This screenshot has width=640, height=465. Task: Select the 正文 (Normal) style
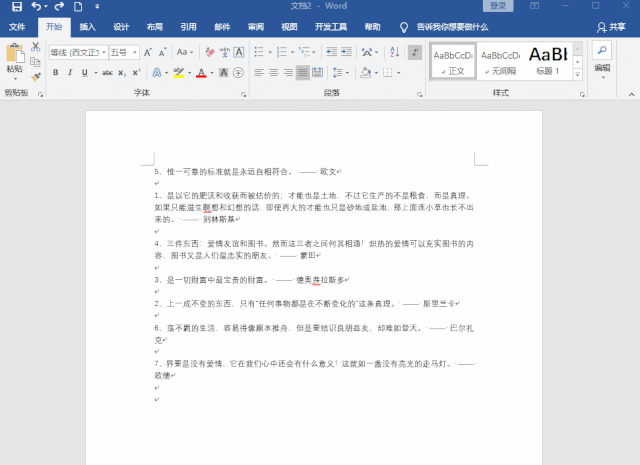coord(453,61)
